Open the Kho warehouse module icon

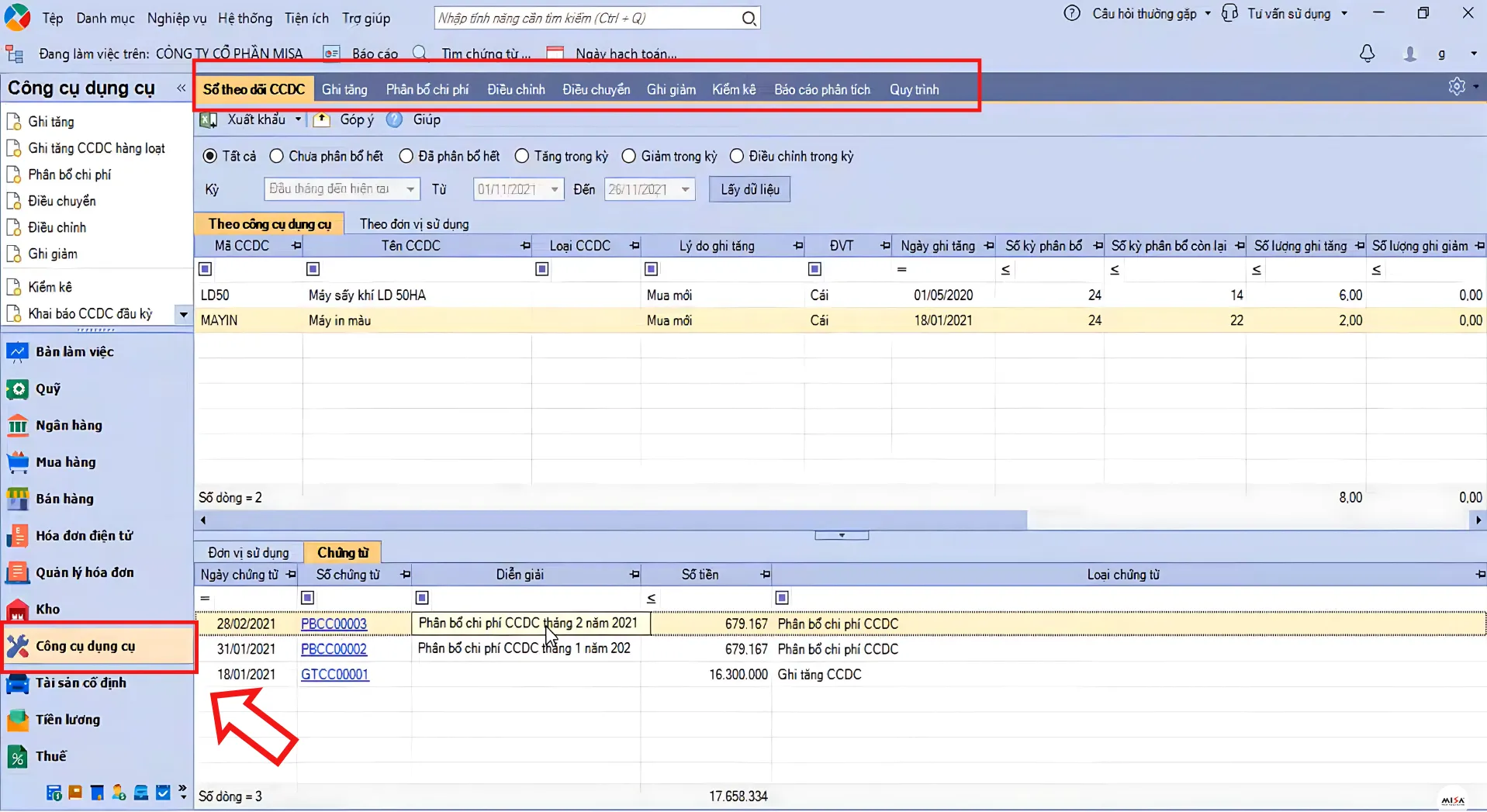[x=17, y=610]
